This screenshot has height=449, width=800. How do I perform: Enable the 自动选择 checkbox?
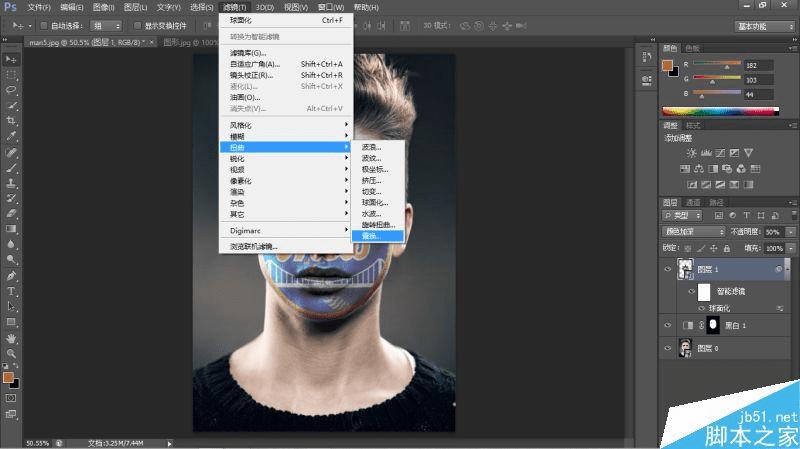44,26
